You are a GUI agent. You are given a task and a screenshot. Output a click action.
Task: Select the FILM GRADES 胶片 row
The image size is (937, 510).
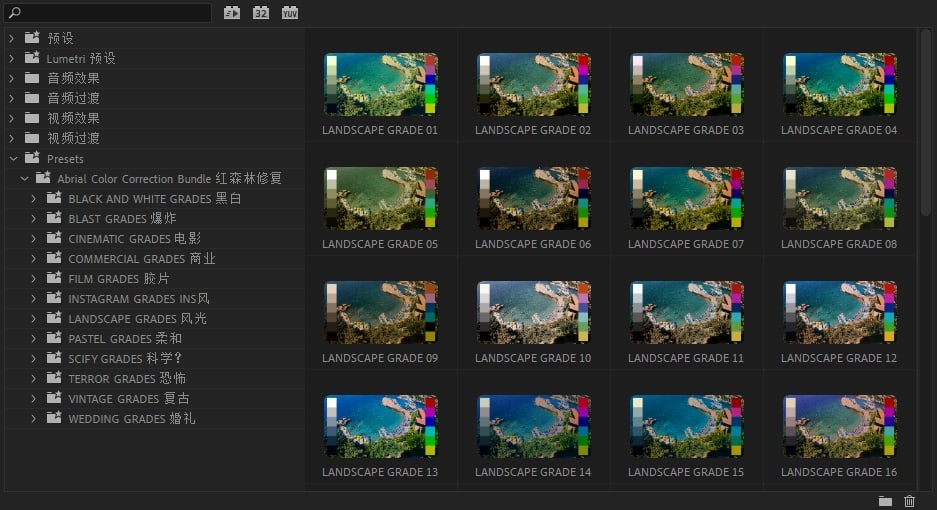[x=155, y=279]
